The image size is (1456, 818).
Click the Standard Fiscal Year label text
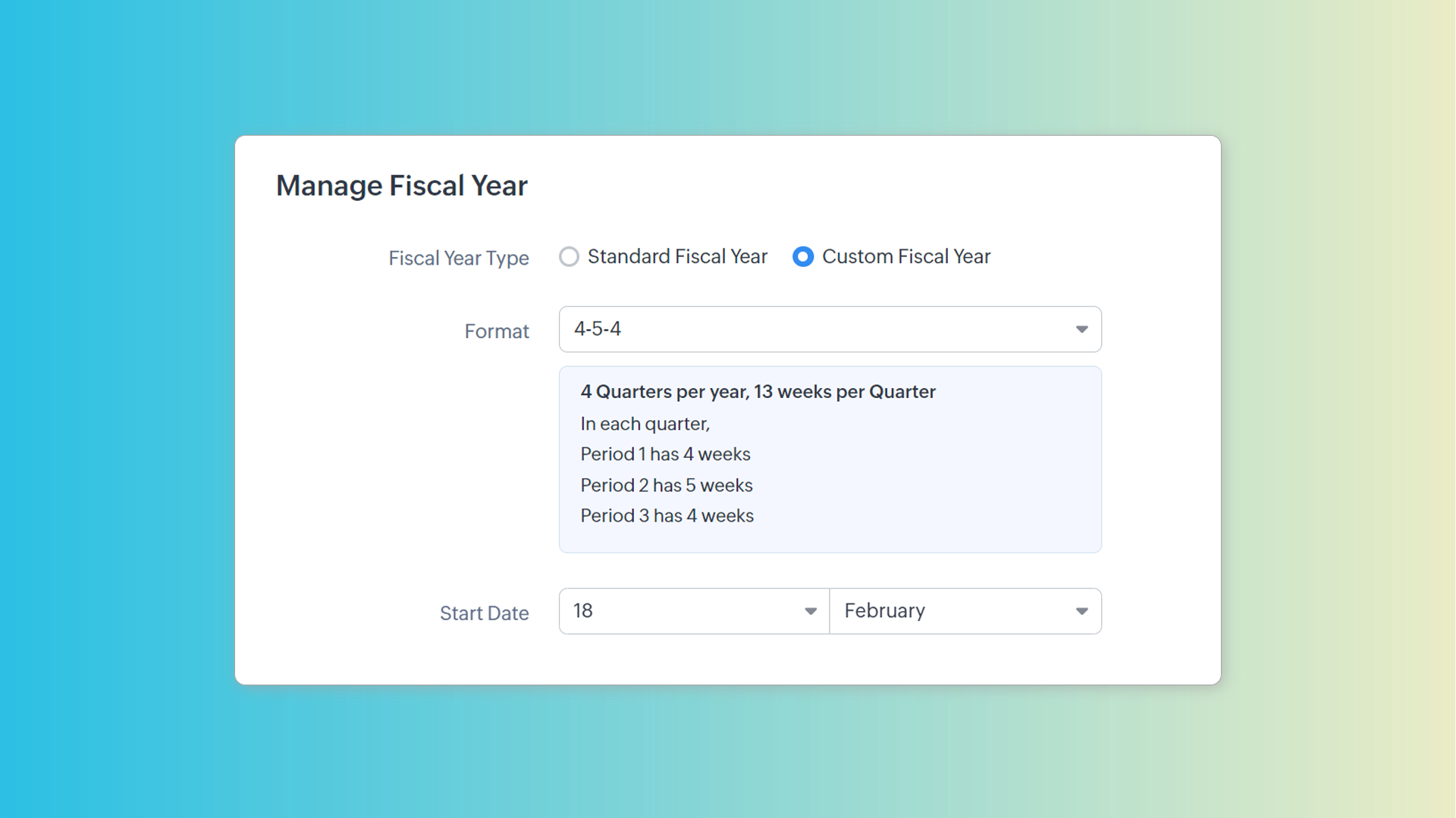coord(677,257)
